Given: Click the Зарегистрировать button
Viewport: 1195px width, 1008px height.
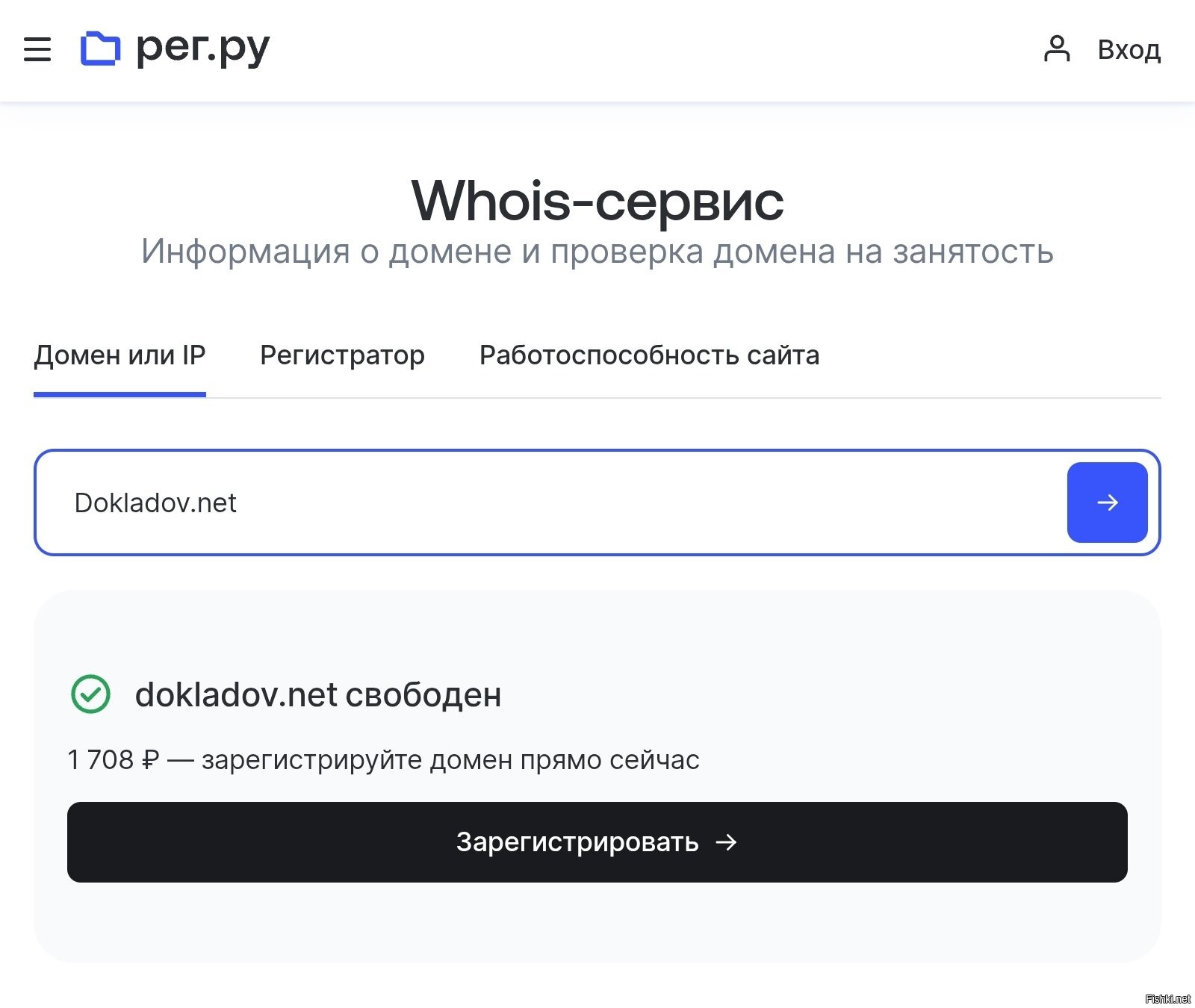Looking at the screenshot, I should click(597, 842).
